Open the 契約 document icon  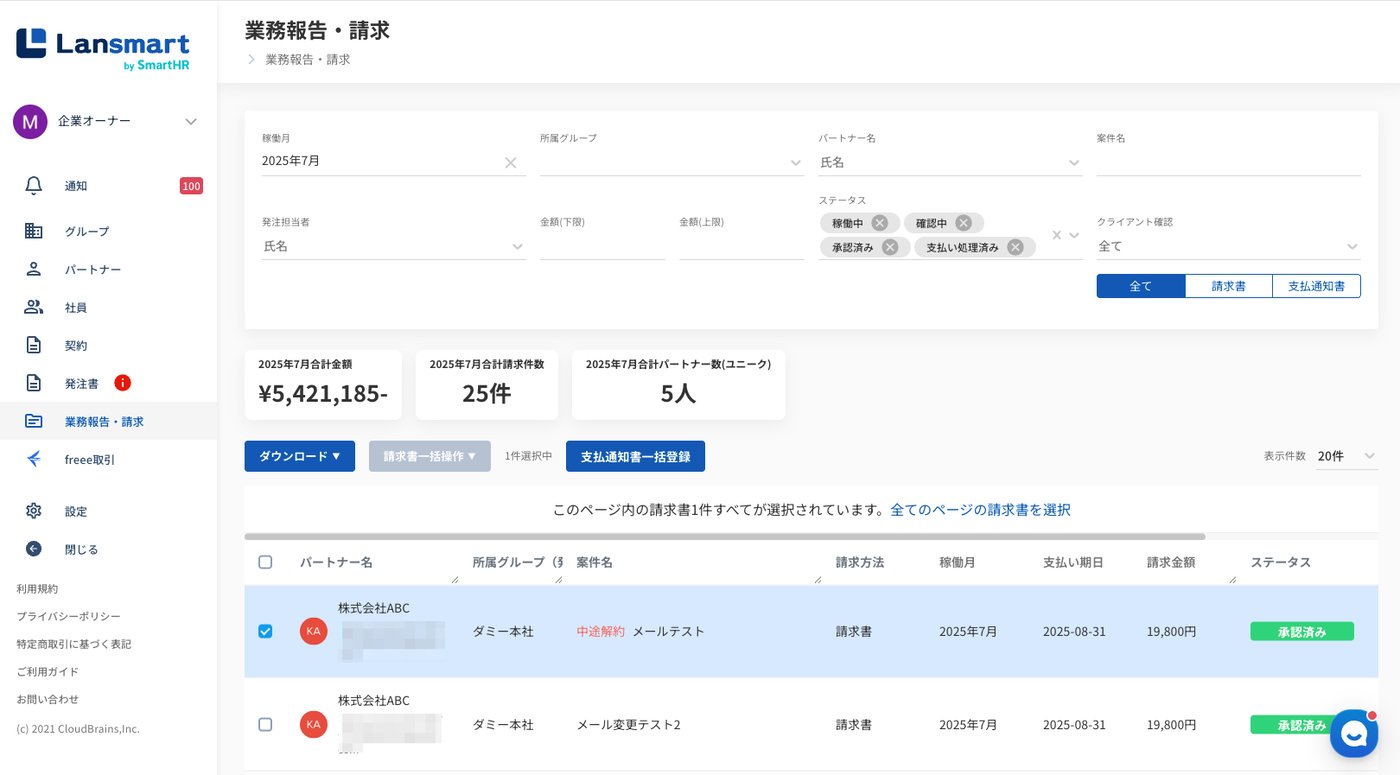(x=34, y=345)
